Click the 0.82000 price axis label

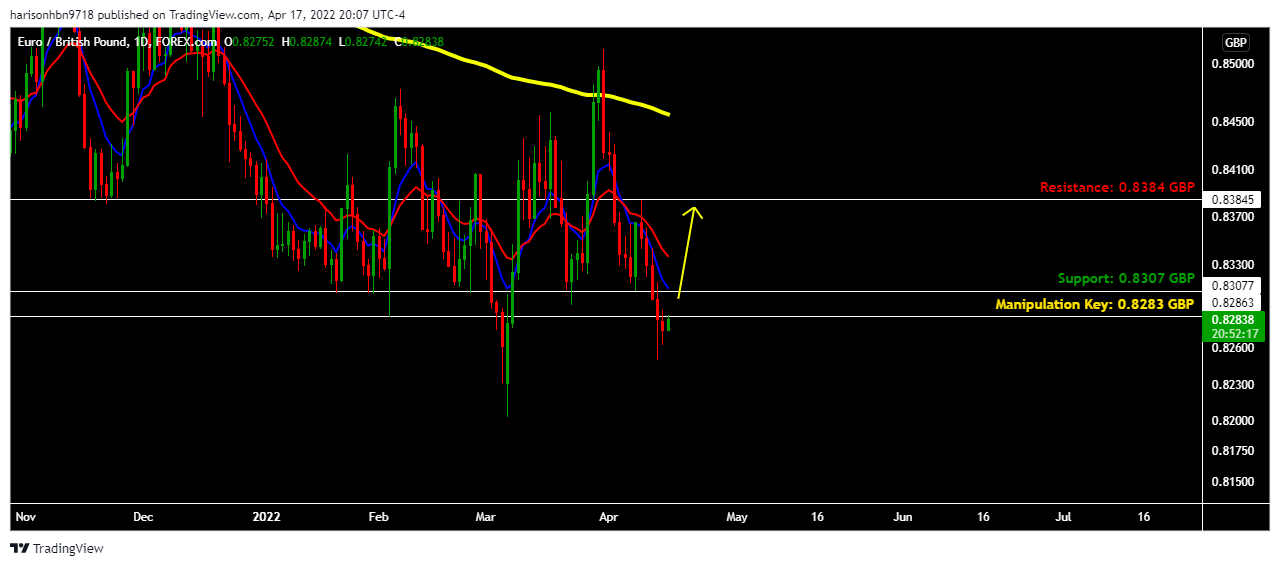click(x=1232, y=421)
